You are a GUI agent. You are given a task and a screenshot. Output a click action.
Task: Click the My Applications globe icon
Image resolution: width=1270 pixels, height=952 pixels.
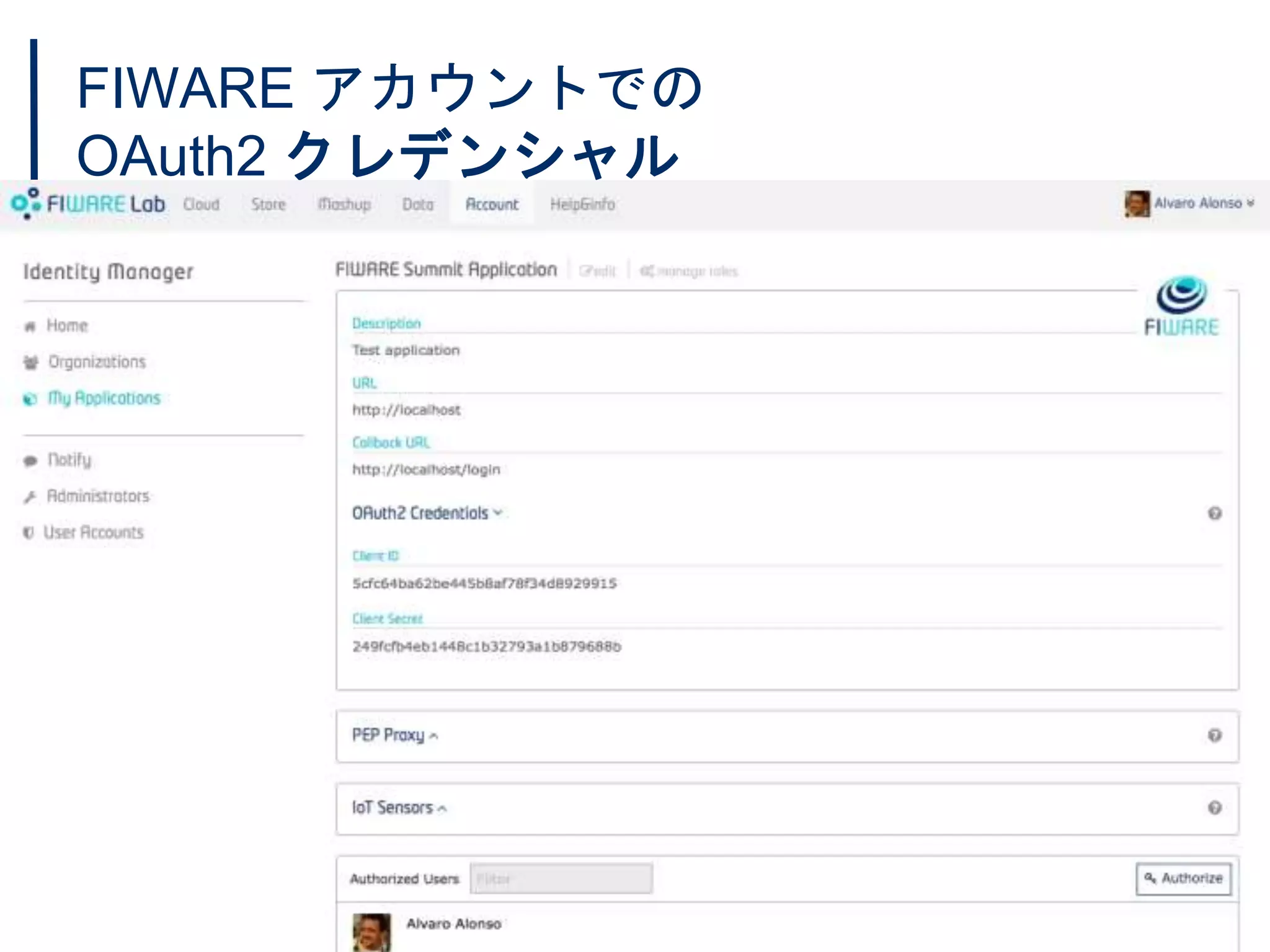[30, 399]
